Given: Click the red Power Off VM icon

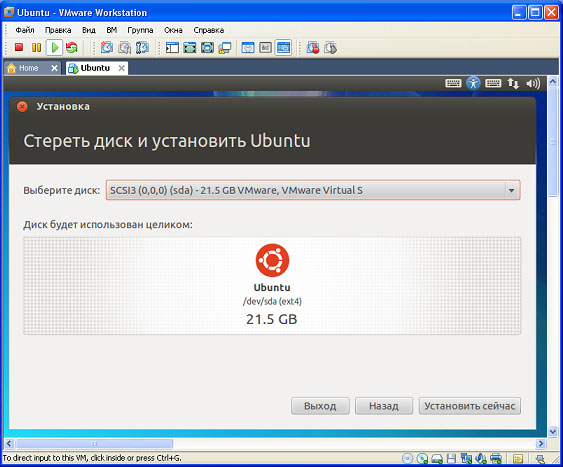Looking at the screenshot, I should pos(19,47).
